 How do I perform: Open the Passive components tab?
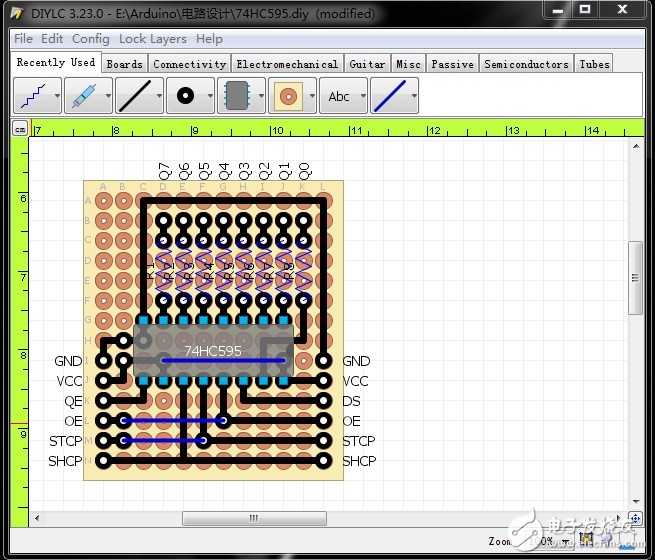(x=452, y=64)
